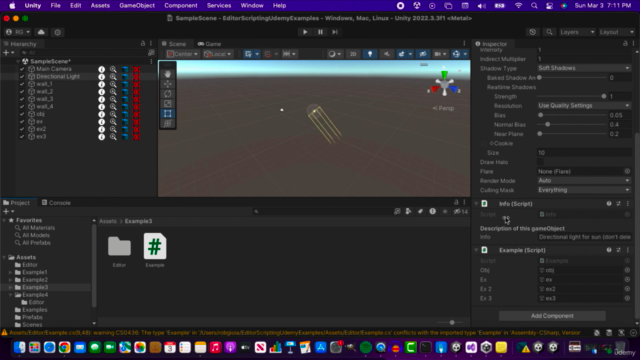The width and height of the screenshot is (640, 360).
Task: Select the Transform tool in Scene view
Action: click(x=167, y=123)
